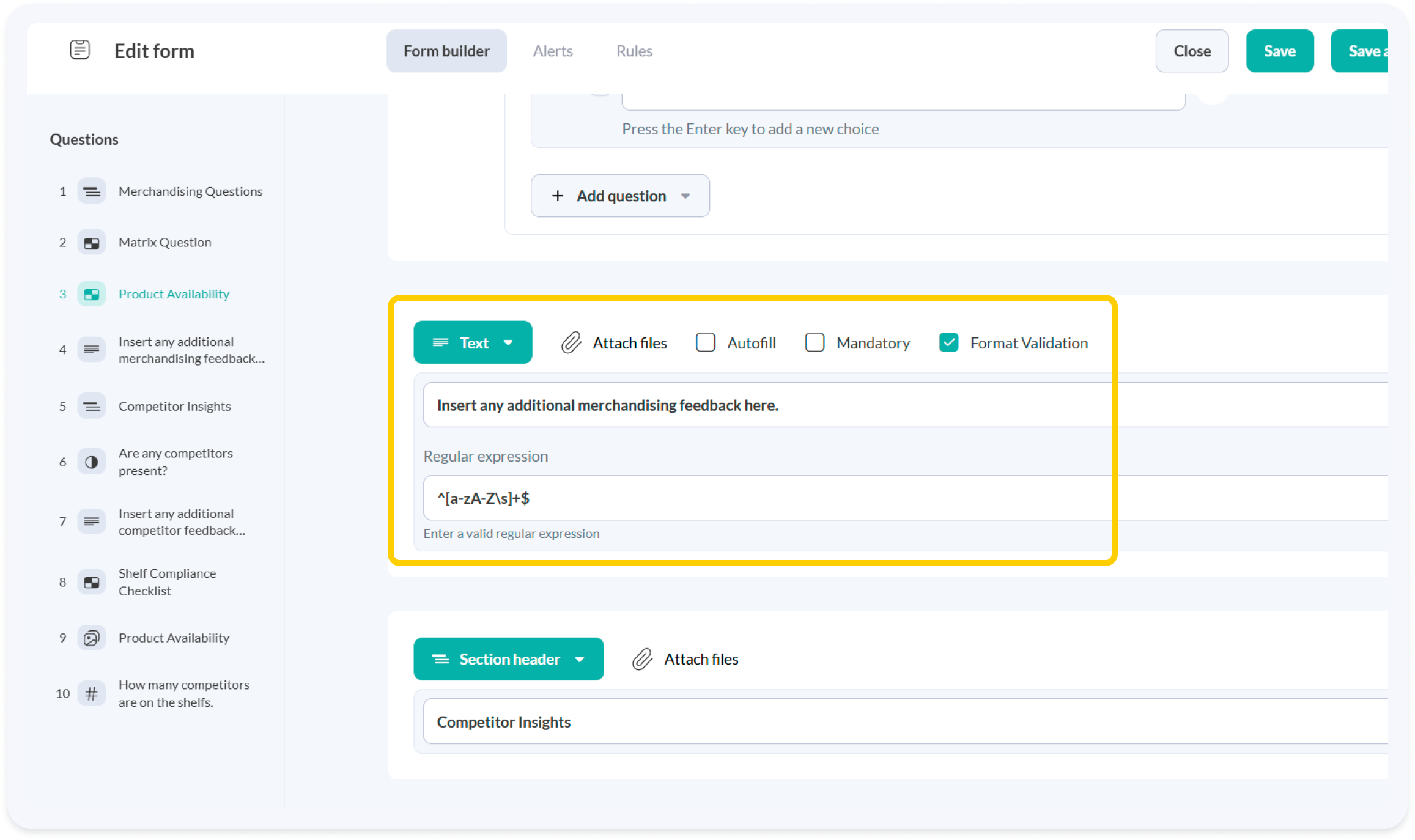Click the half-circle icon for competitors present question

pos(92,462)
